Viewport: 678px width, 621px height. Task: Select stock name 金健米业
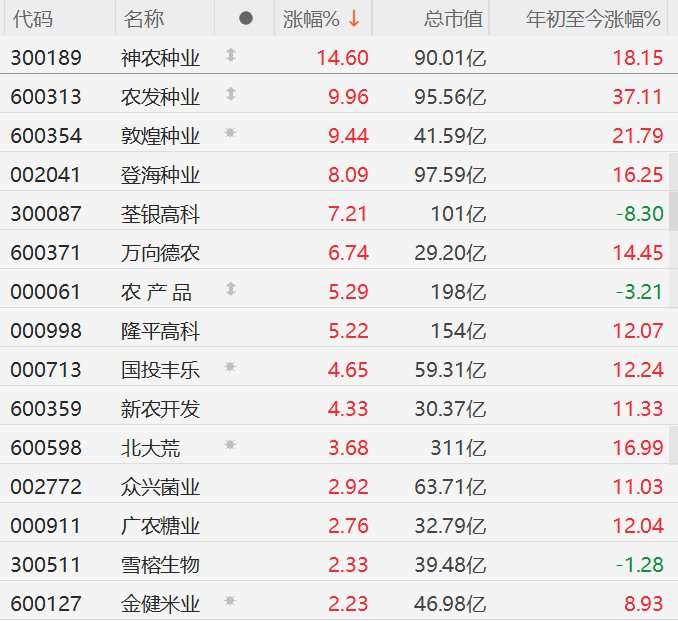pyautogui.click(x=160, y=604)
